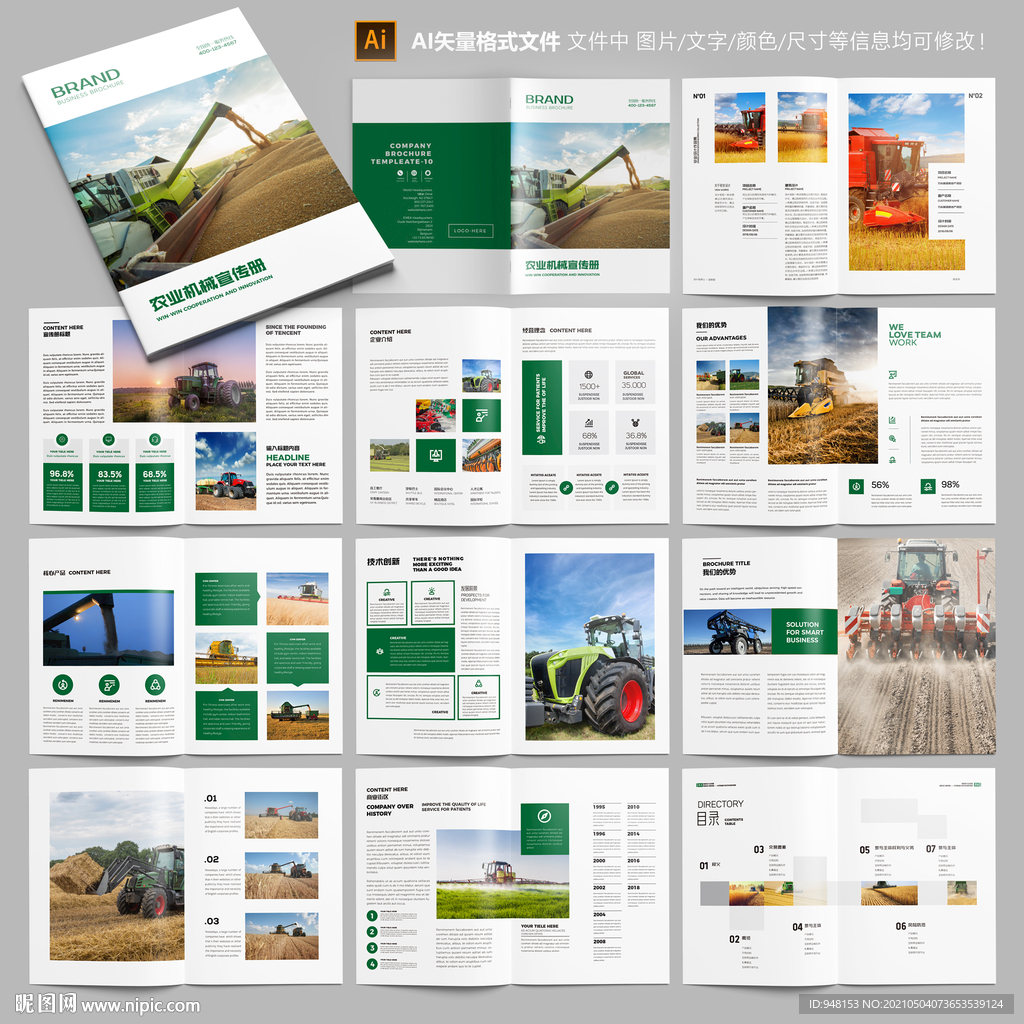Image resolution: width=1024 pixels, height=1024 pixels.
Task: Click the green circle icon above 68.5% card
Action: [x=155, y=440]
